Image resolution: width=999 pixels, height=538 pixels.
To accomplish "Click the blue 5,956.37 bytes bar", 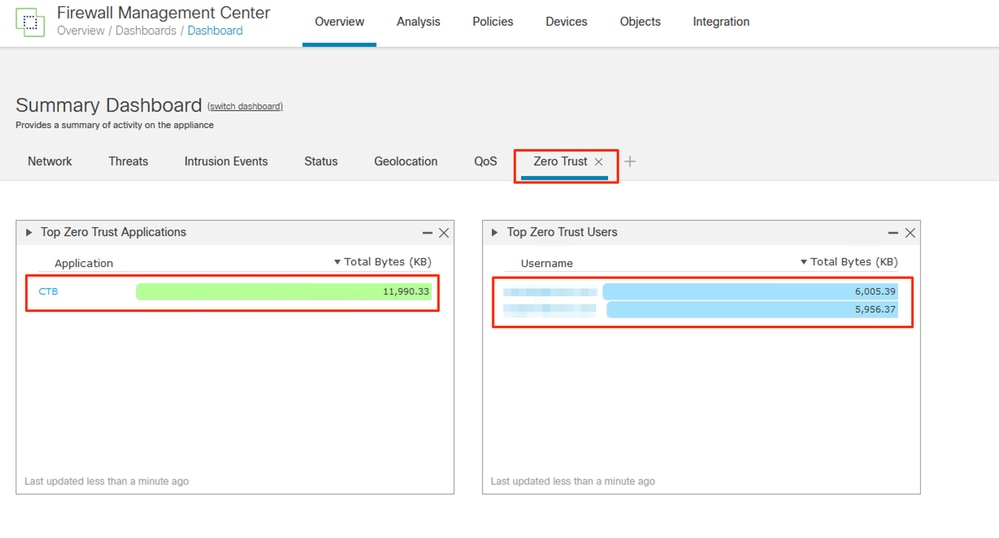I will click(x=752, y=310).
